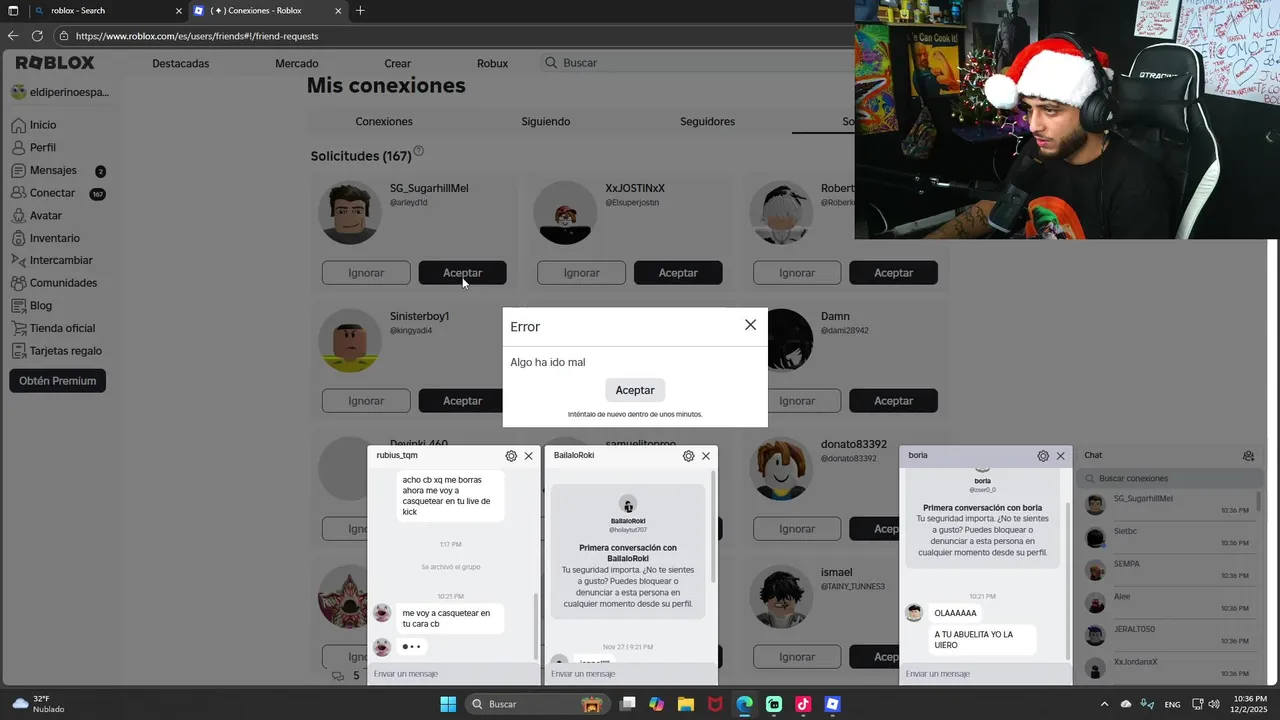Click the browser address bar URL
Viewport: 1280px width, 720px height.
click(197, 36)
